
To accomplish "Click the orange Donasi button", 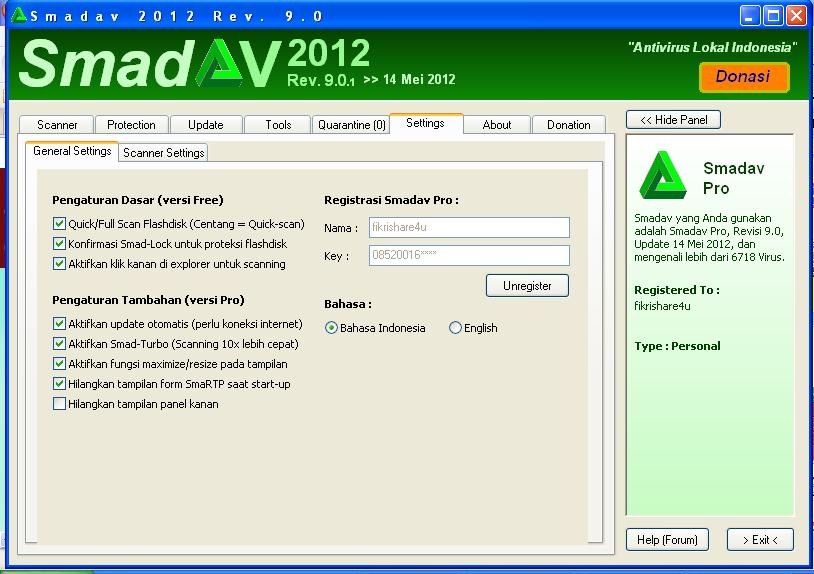I will click(x=744, y=77).
